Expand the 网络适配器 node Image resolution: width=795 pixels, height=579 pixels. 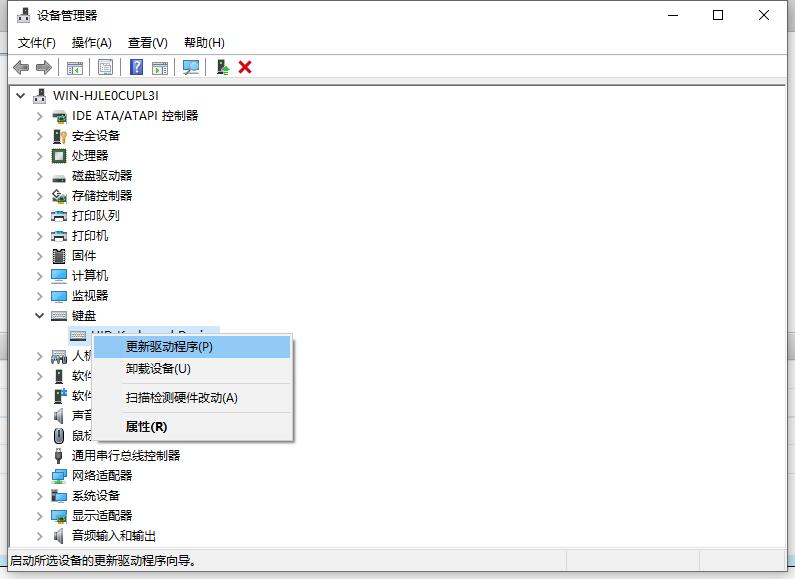[x=40, y=476]
